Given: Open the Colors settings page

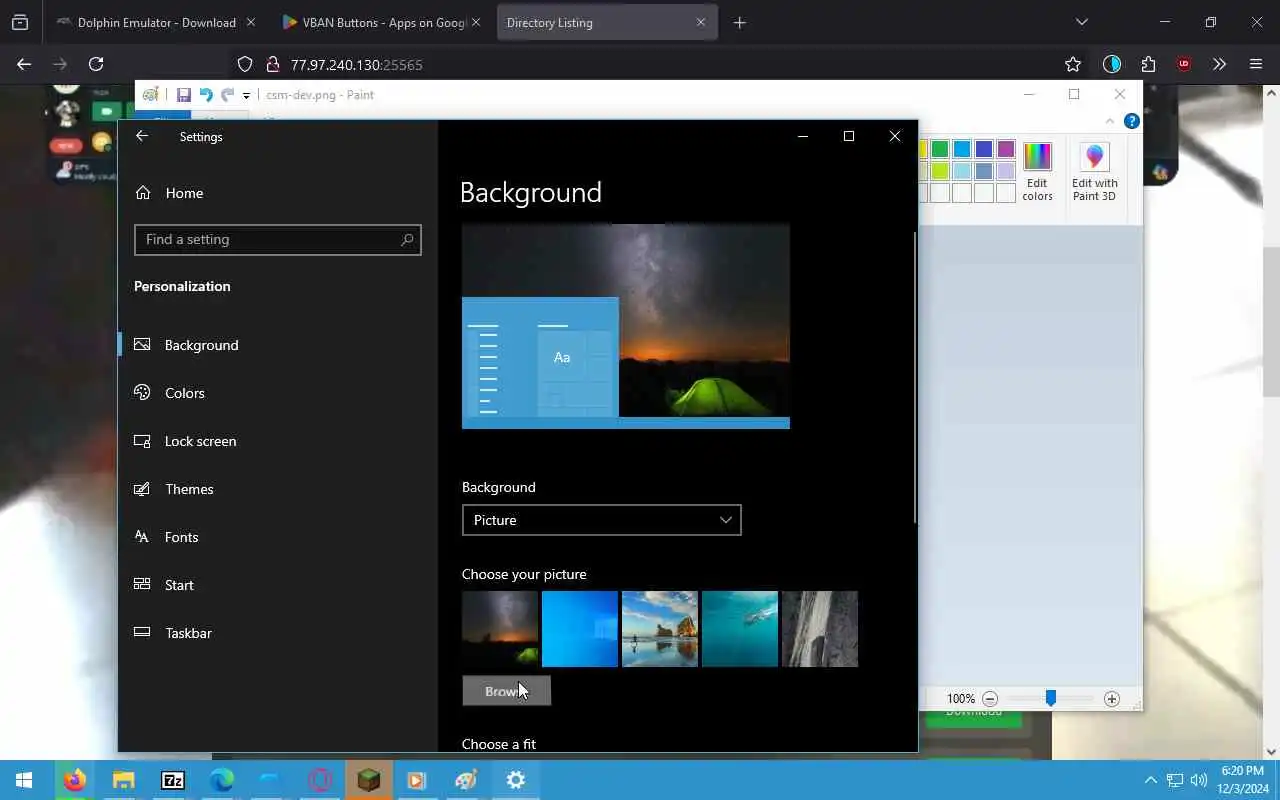Looking at the screenshot, I should point(278,393).
